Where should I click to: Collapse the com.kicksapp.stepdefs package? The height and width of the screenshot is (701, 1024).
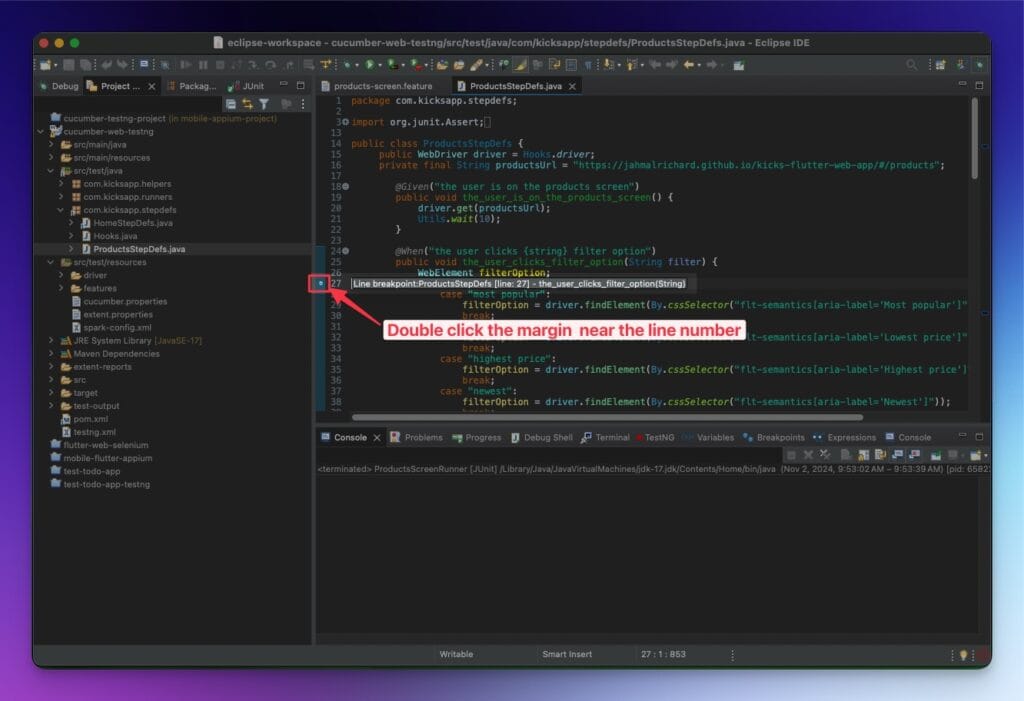[61, 210]
